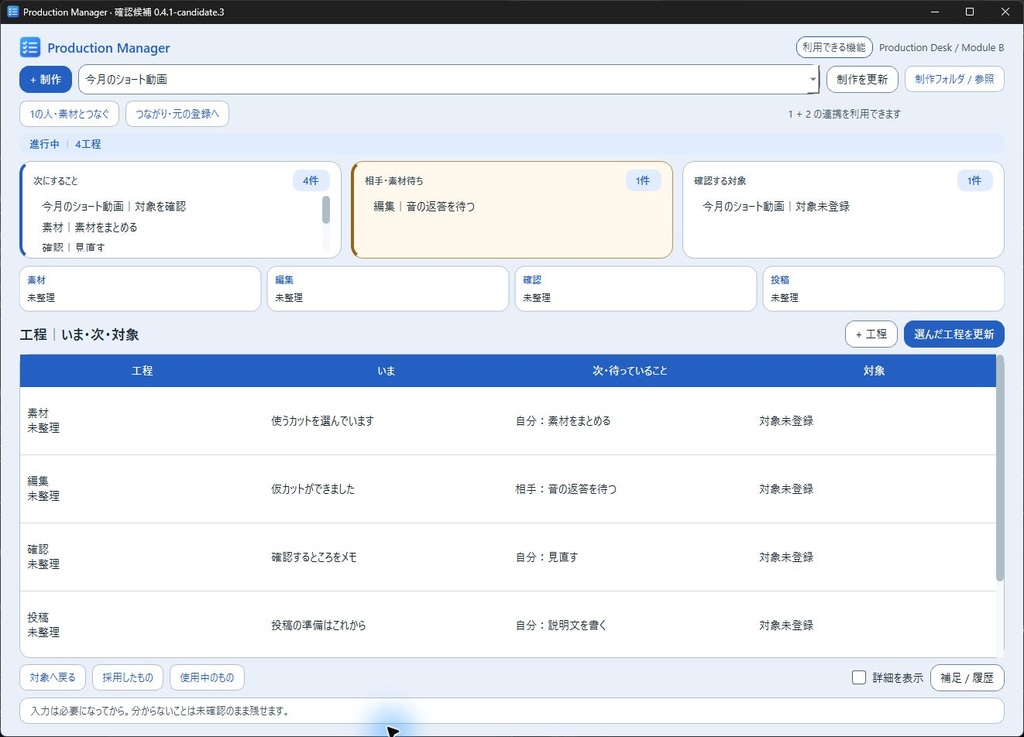The height and width of the screenshot is (737, 1024).
Task: Click the 利用できる機能 pill button
Action: [x=834, y=48]
